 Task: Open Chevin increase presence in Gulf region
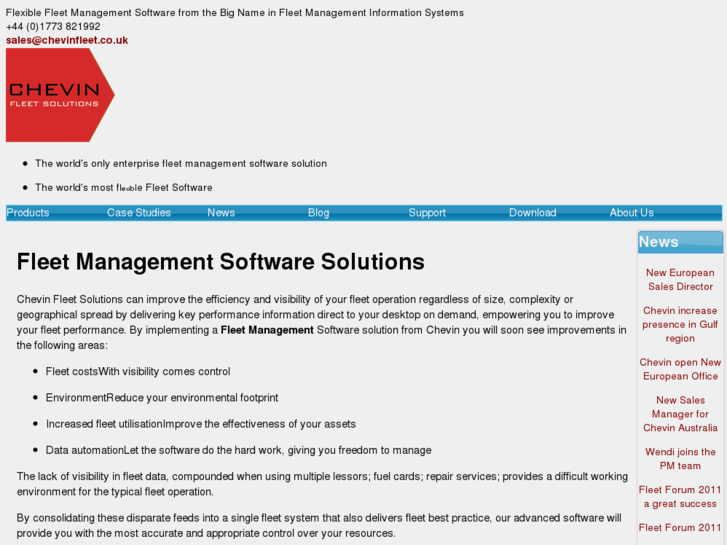[680, 324]
